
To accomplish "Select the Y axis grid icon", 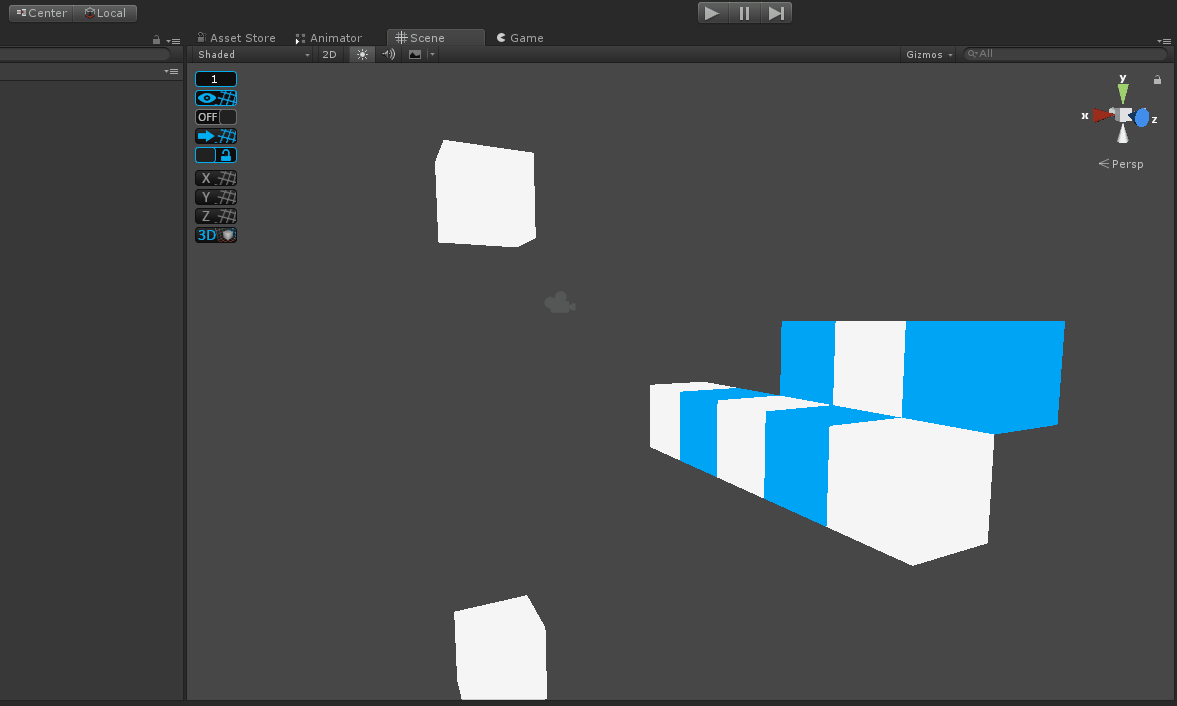I will click(x=216, y=197).
